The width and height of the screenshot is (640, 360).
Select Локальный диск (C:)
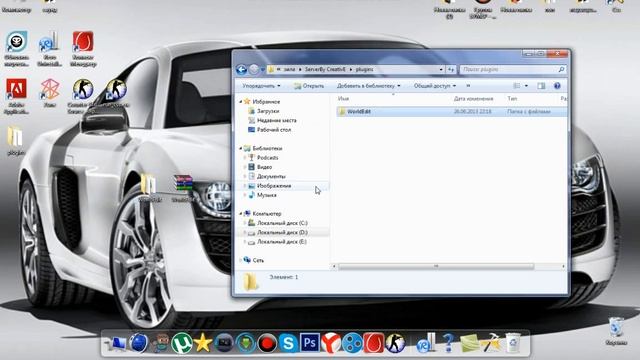[x=282, y=223]
